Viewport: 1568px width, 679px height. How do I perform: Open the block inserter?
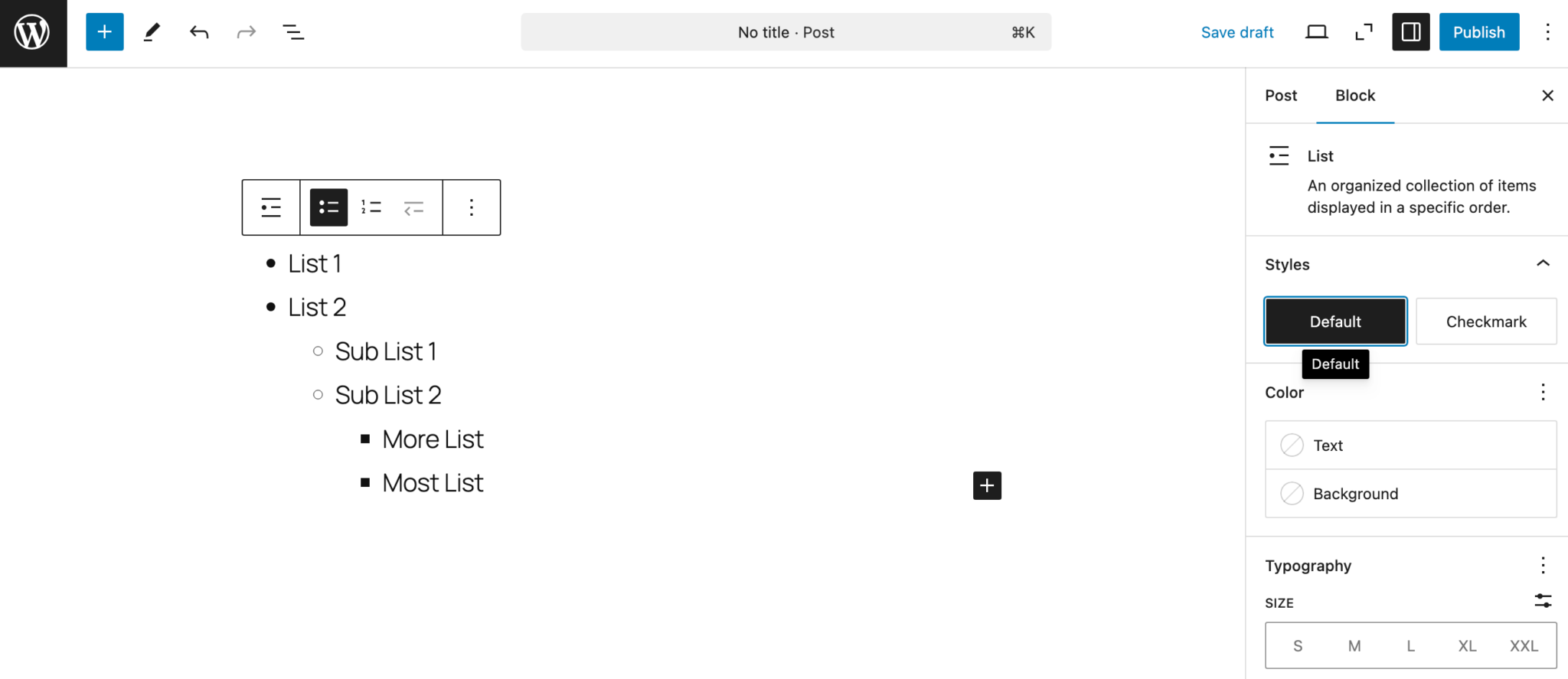104,31
